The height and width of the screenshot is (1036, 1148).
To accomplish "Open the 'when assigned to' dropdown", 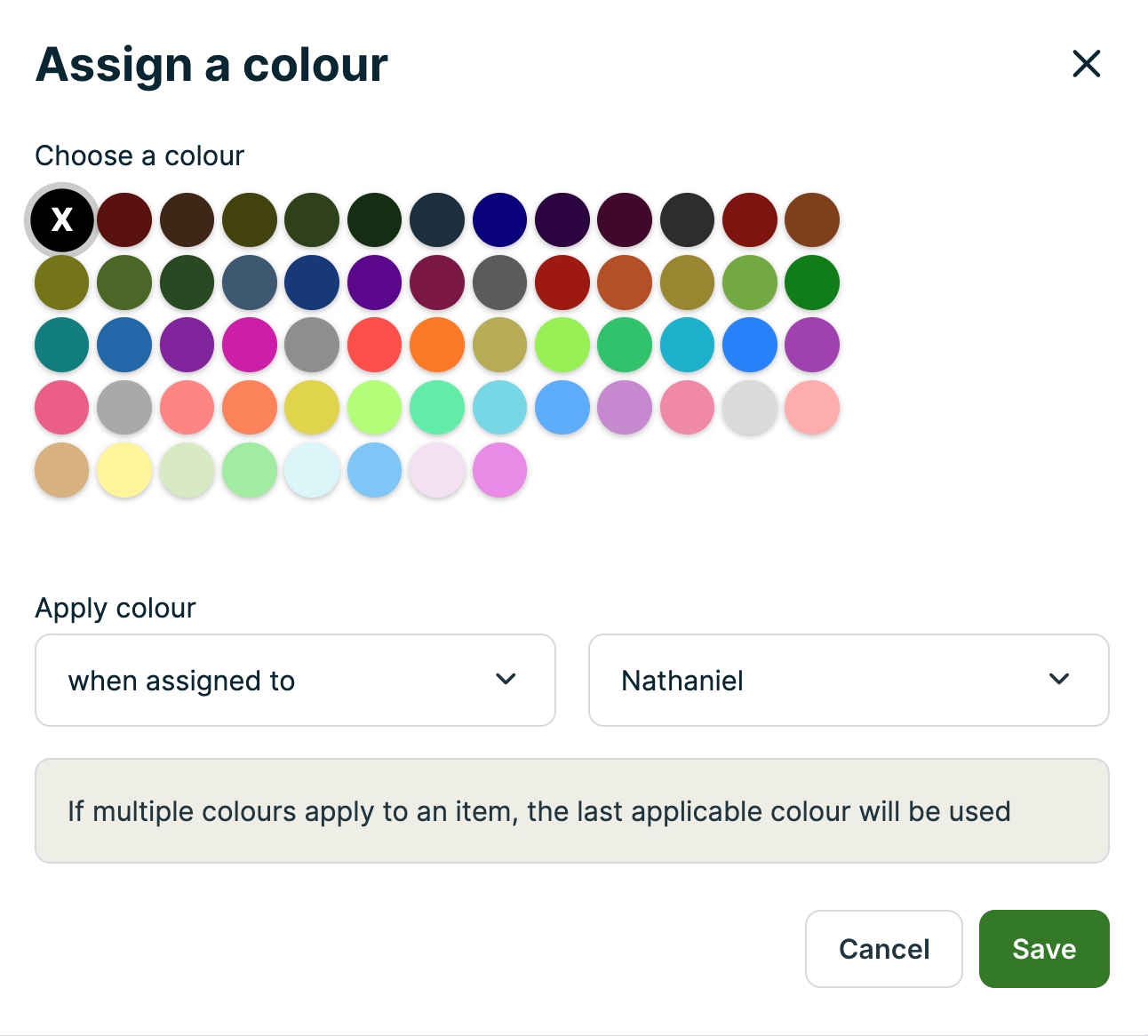I will [295, 680].
